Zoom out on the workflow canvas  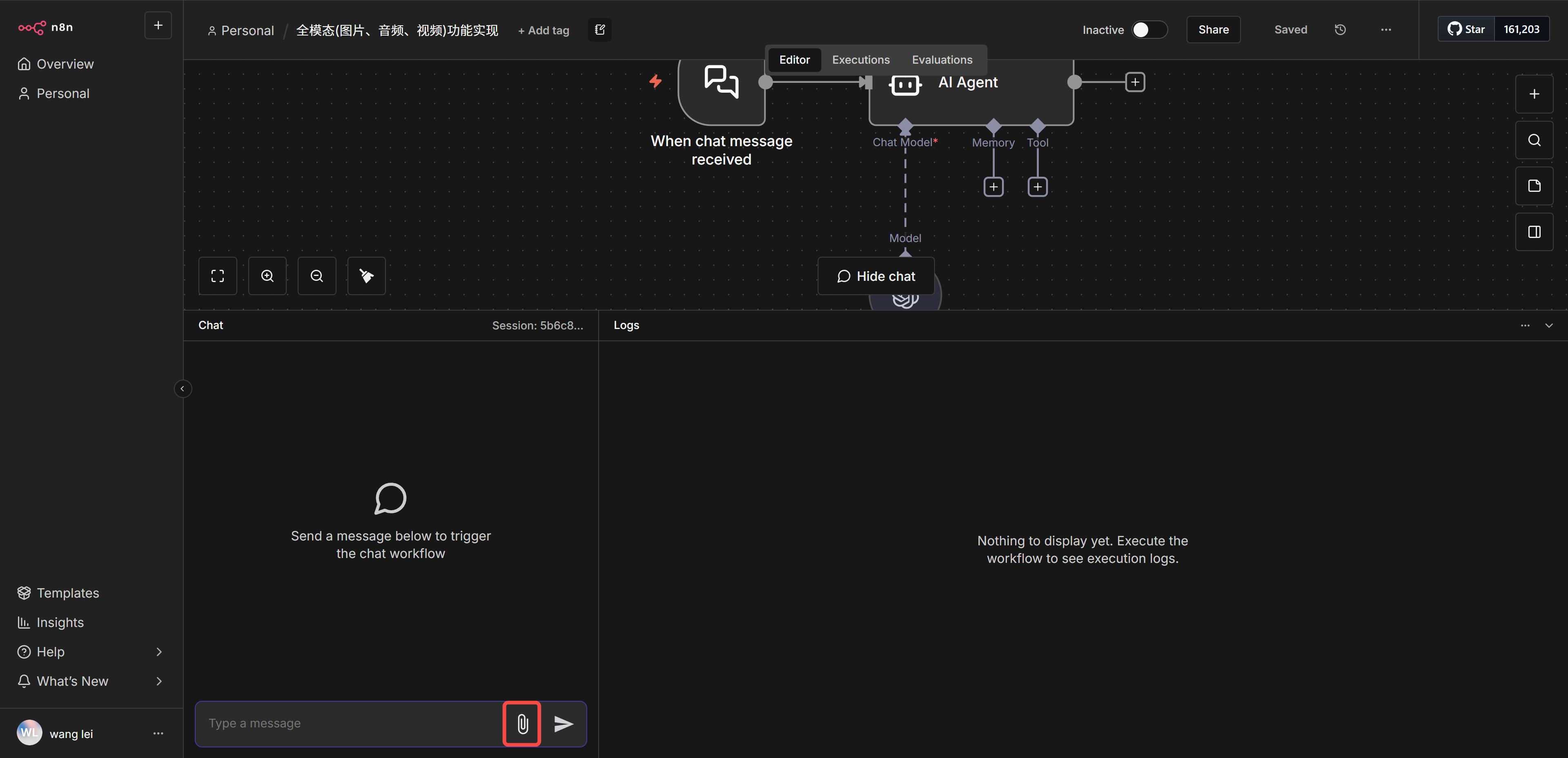tap(316, 276)
